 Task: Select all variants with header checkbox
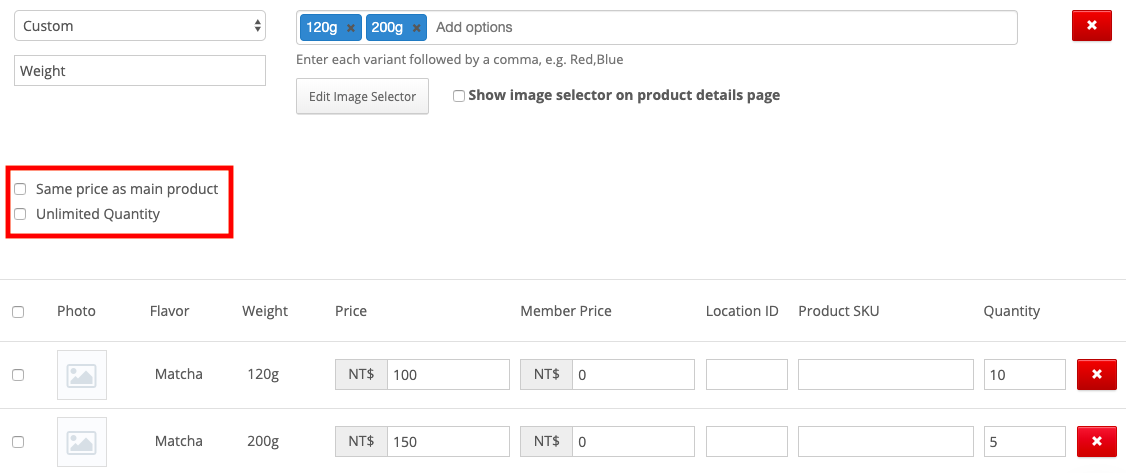click(18, 312)
